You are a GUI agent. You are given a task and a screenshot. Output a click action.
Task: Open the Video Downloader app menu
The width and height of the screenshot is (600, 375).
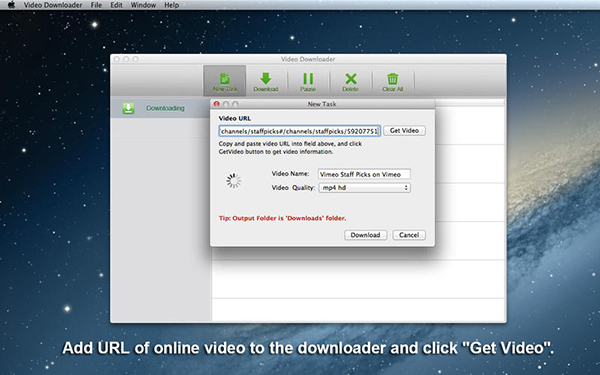[53, 5]
